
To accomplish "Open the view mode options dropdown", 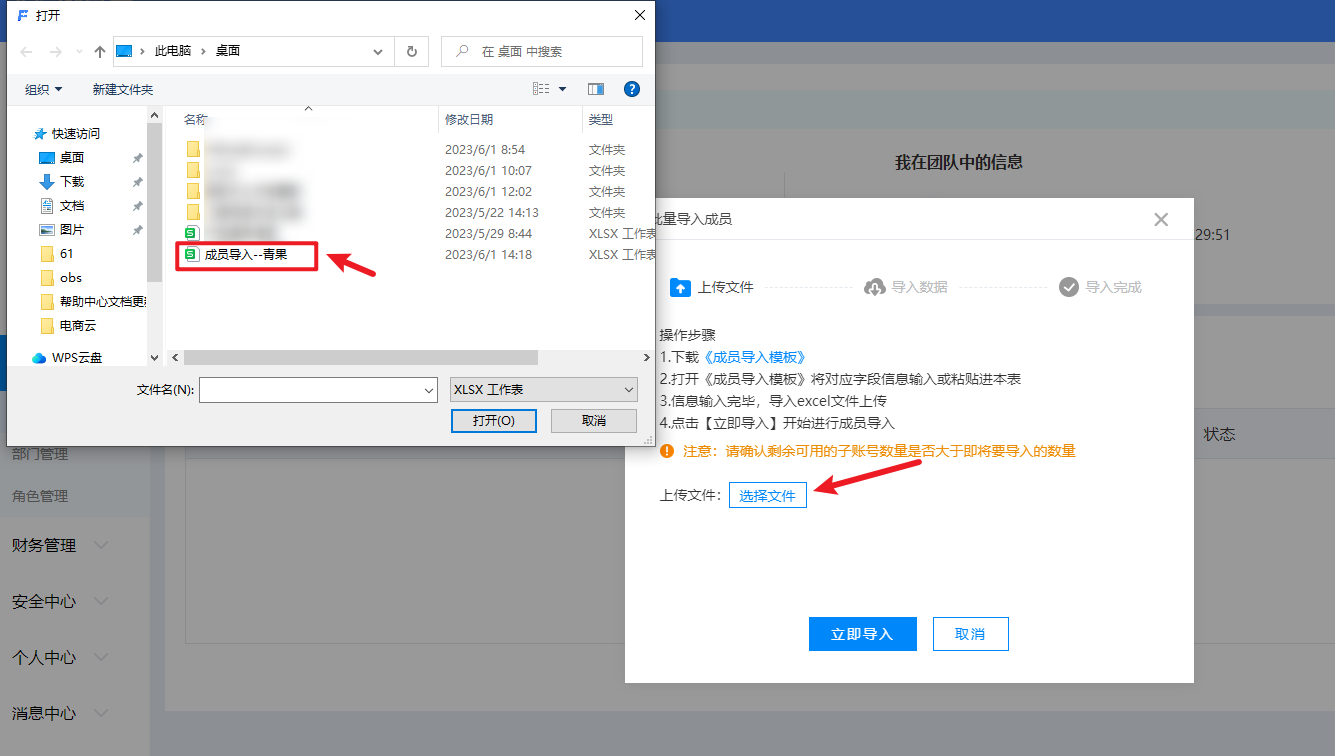I will click(x=562, y=89).
